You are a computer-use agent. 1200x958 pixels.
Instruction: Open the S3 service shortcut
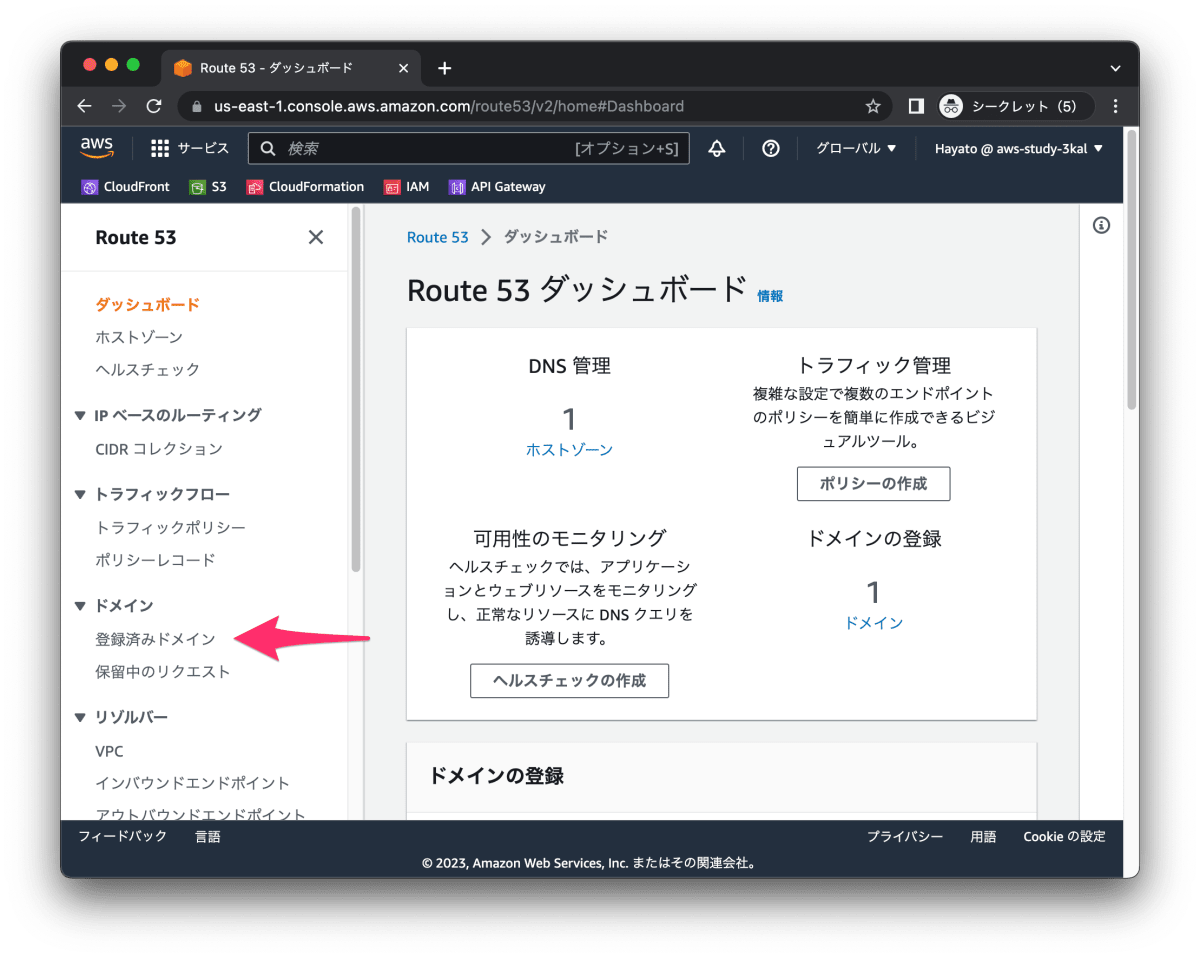pyautogui.click(x=208, y=187)
